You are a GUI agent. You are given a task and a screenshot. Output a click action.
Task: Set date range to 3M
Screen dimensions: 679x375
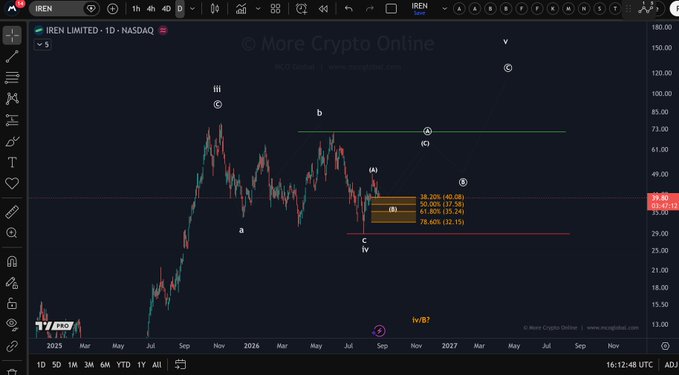(x=89, y=365)
